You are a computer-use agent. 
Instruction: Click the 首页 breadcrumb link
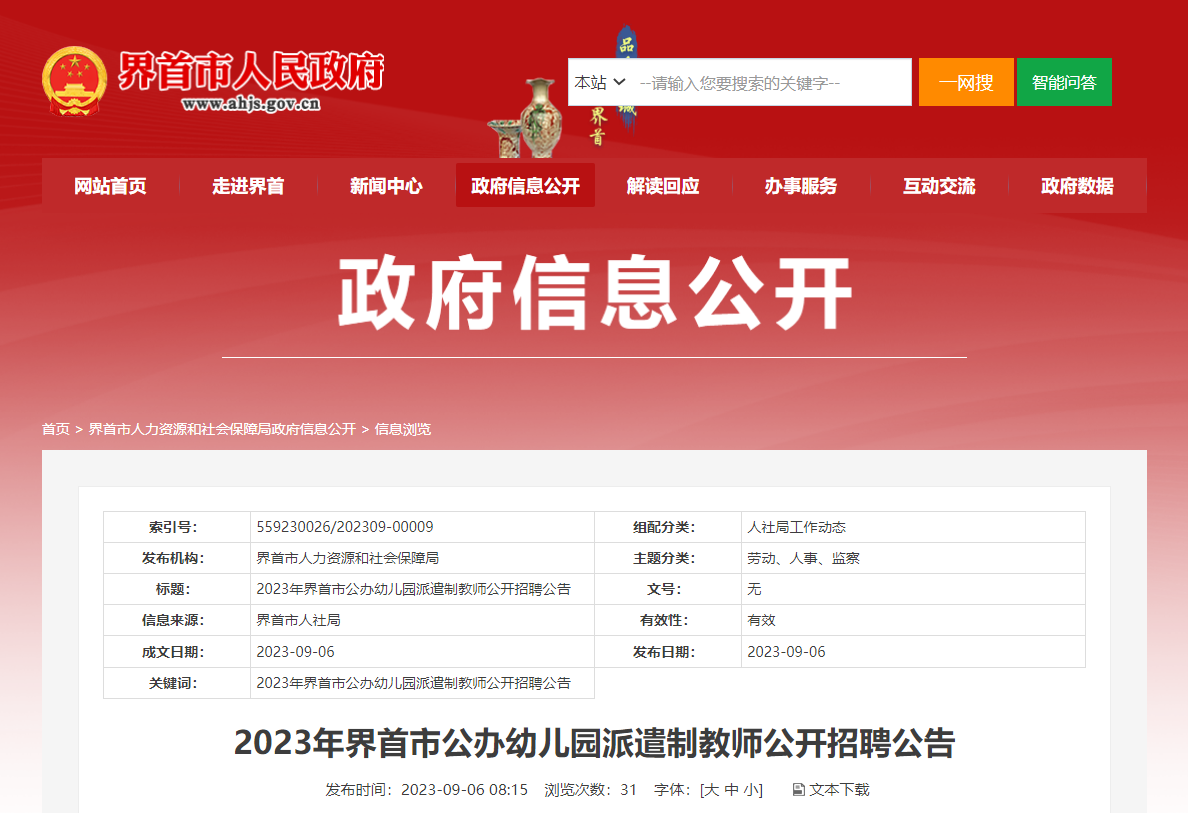click(55, 429)
